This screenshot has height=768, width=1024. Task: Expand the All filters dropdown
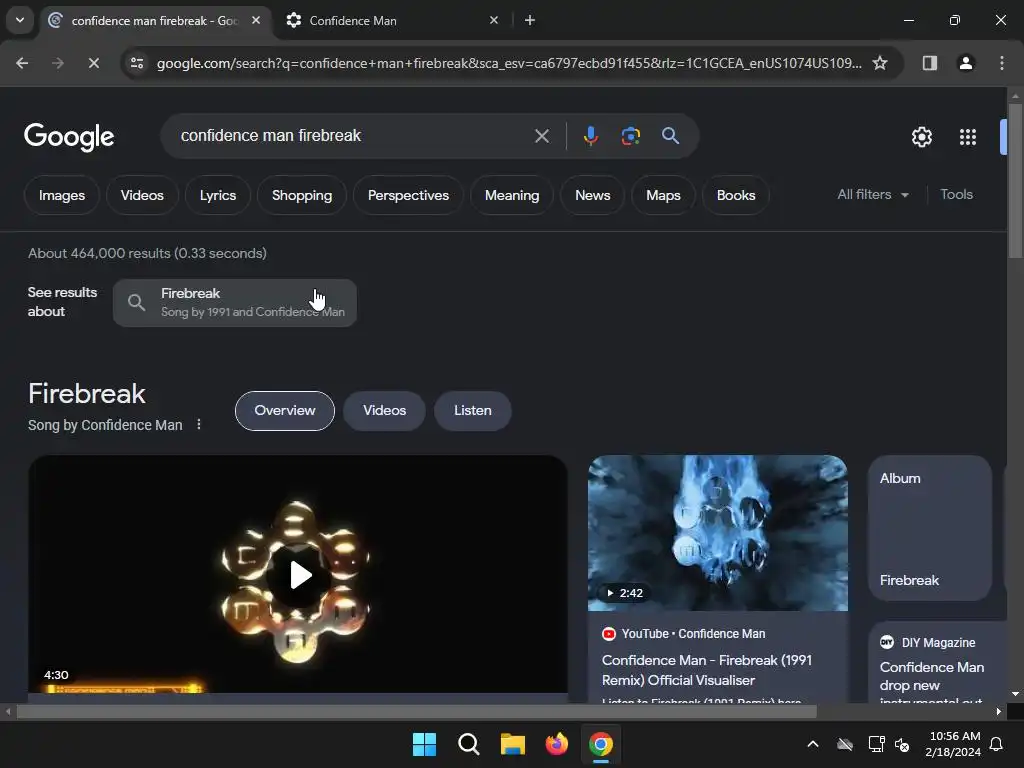(872, 195)
